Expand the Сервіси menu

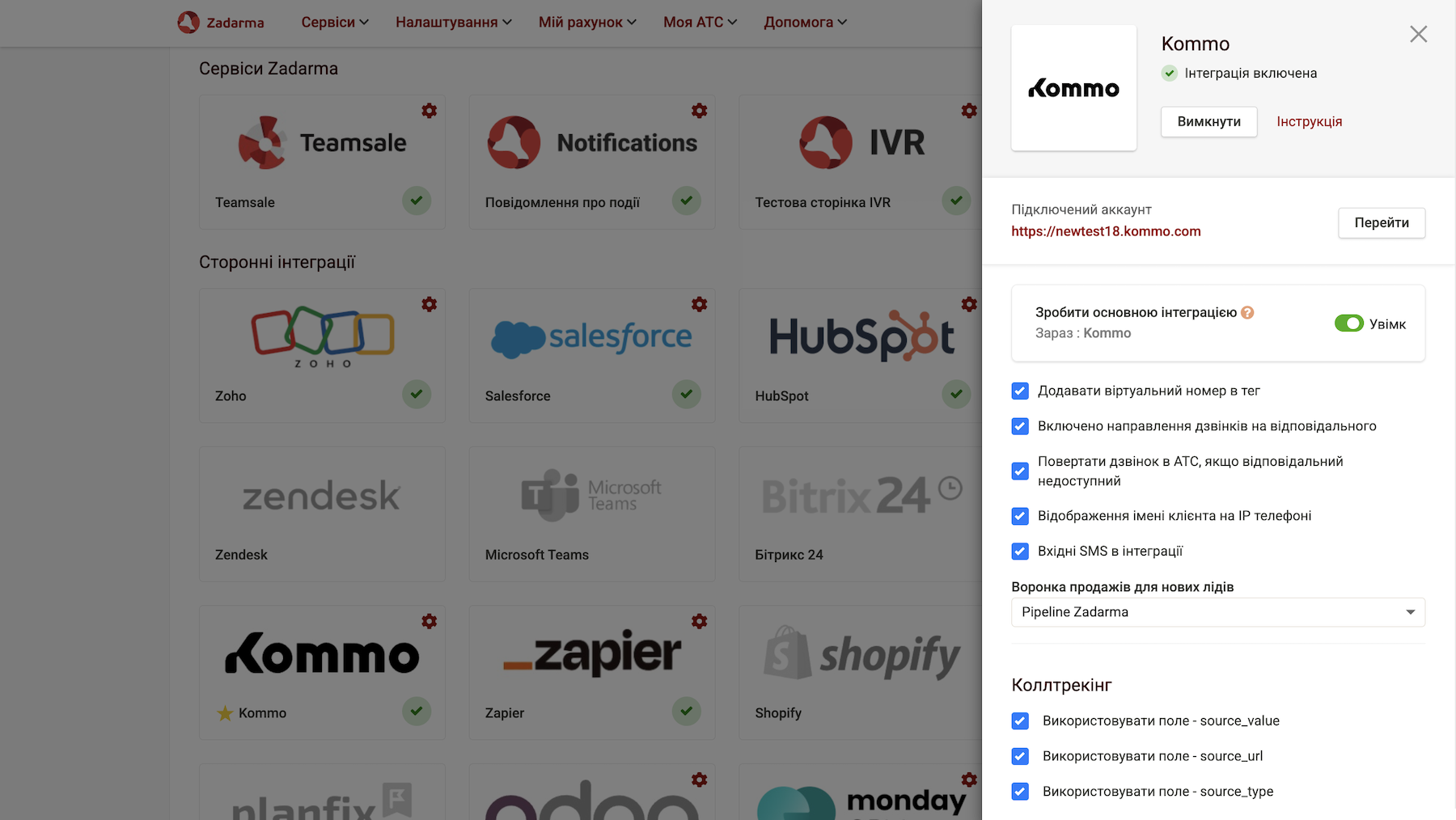[335, 22]
